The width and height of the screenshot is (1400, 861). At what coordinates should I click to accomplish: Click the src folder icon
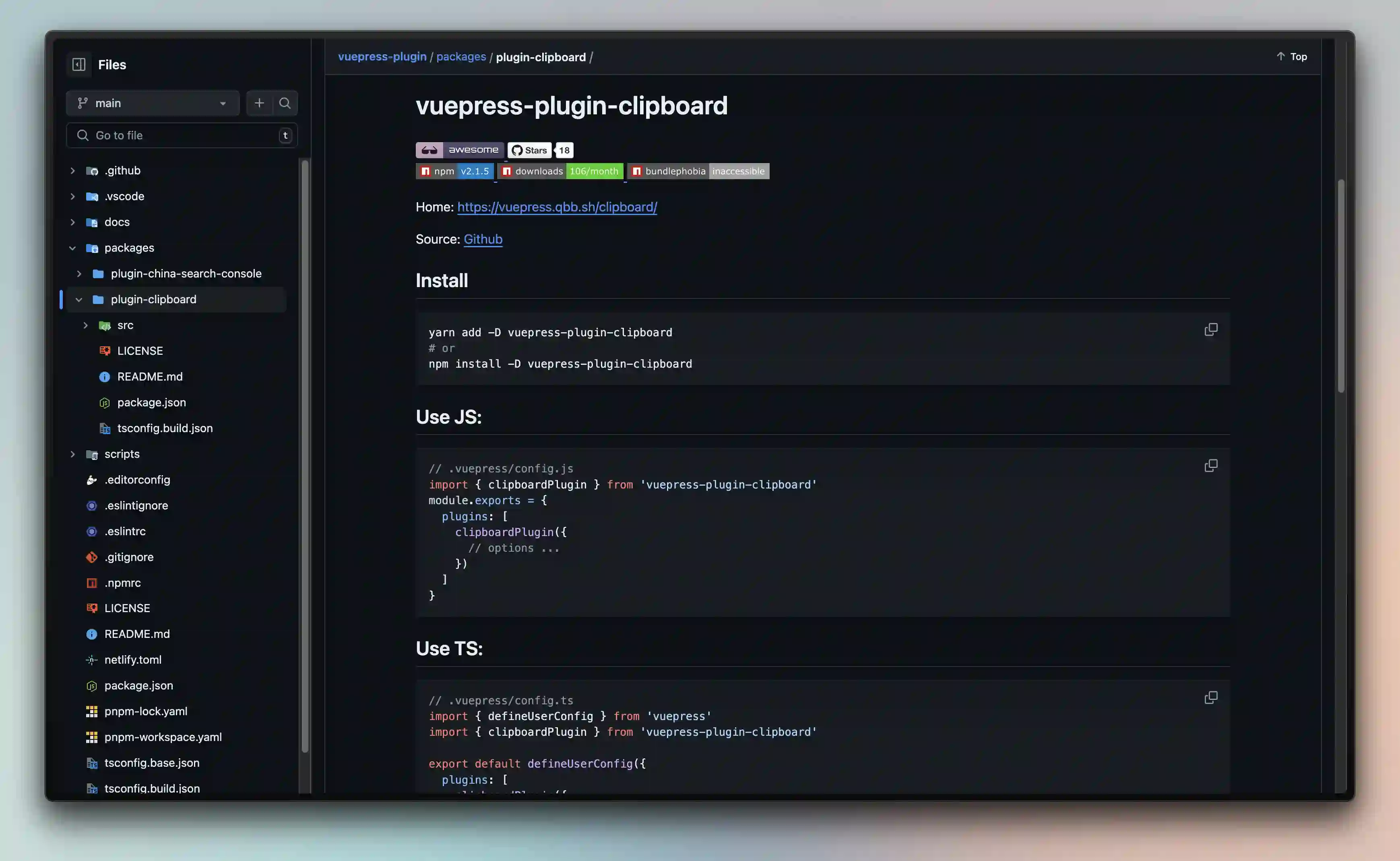click(x=105, y=325)
